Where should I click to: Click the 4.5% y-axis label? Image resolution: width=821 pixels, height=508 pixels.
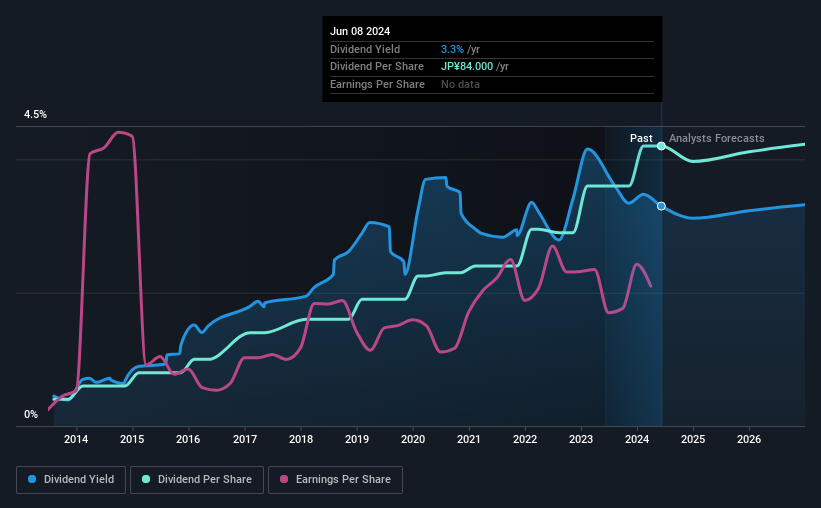[x=35, y=115]
